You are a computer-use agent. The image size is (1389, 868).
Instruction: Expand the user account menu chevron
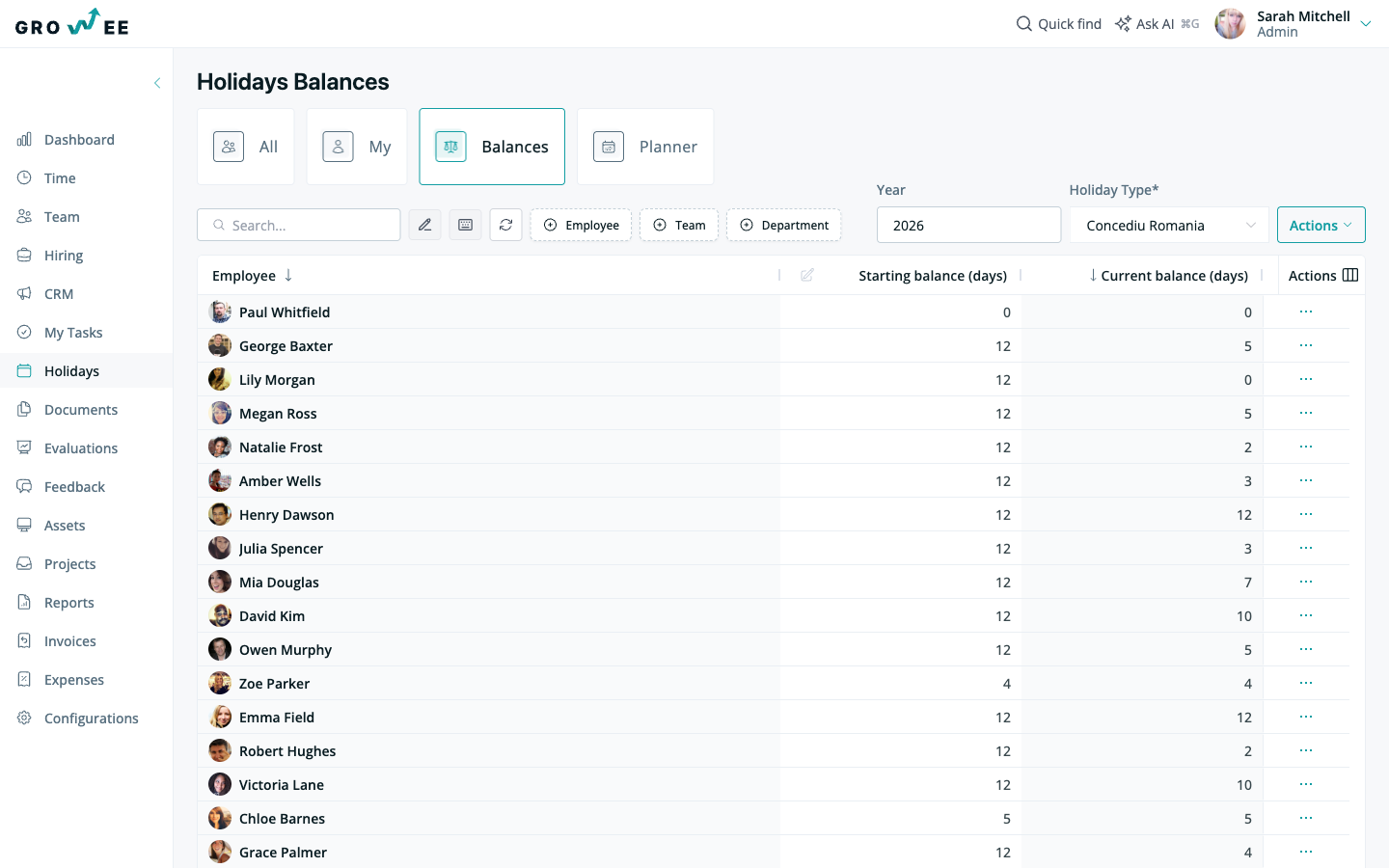click(x=1366, y=24)
